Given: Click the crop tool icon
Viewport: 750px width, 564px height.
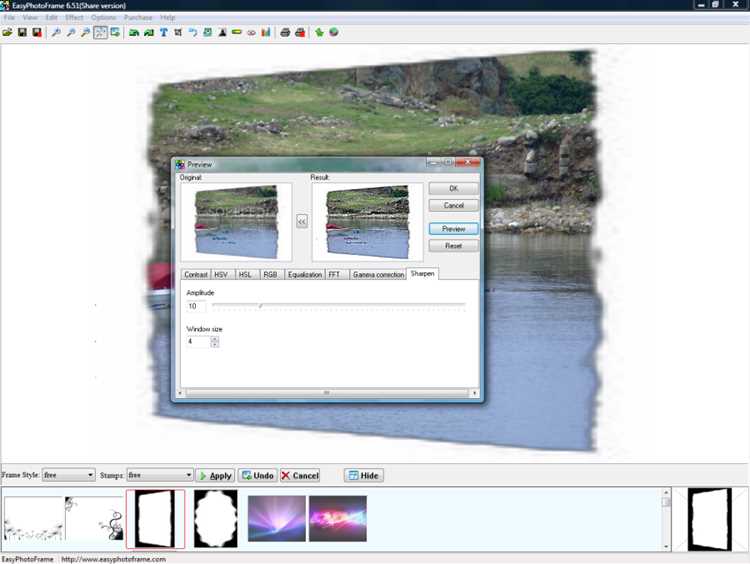Looking at the screenshot, I should click(x=178, y=33).
